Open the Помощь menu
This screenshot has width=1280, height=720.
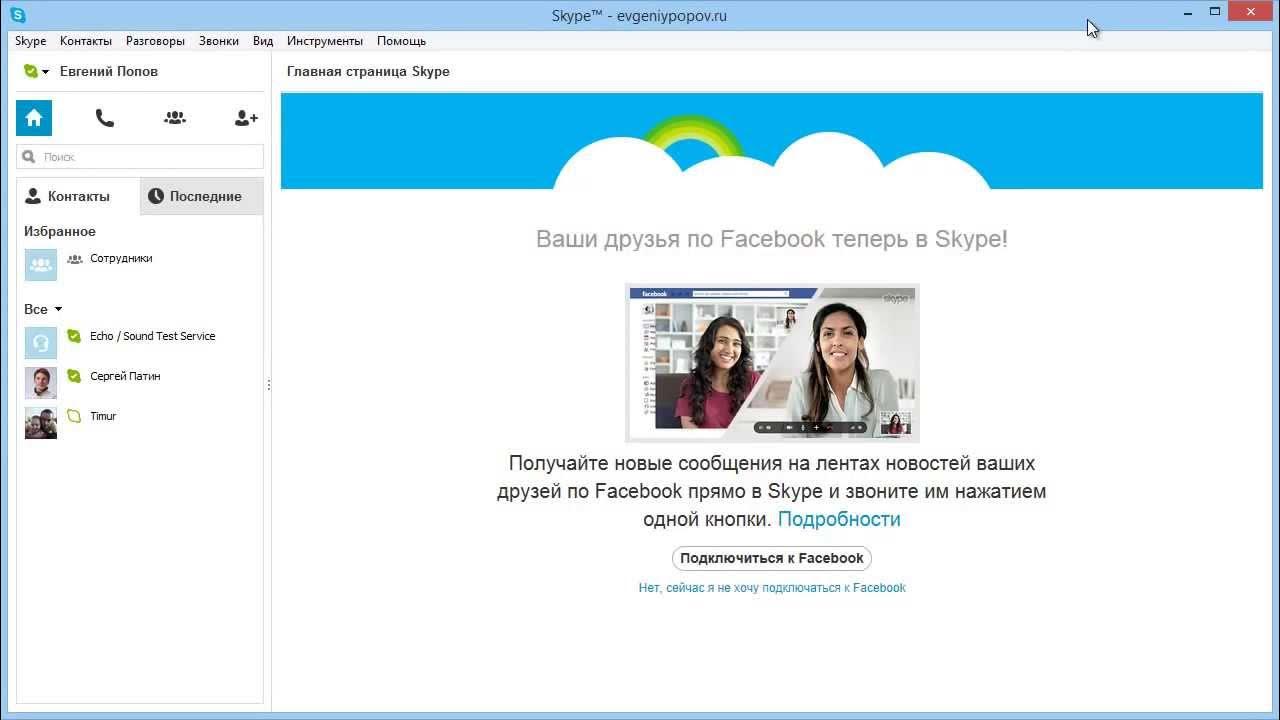click(402, 41)
